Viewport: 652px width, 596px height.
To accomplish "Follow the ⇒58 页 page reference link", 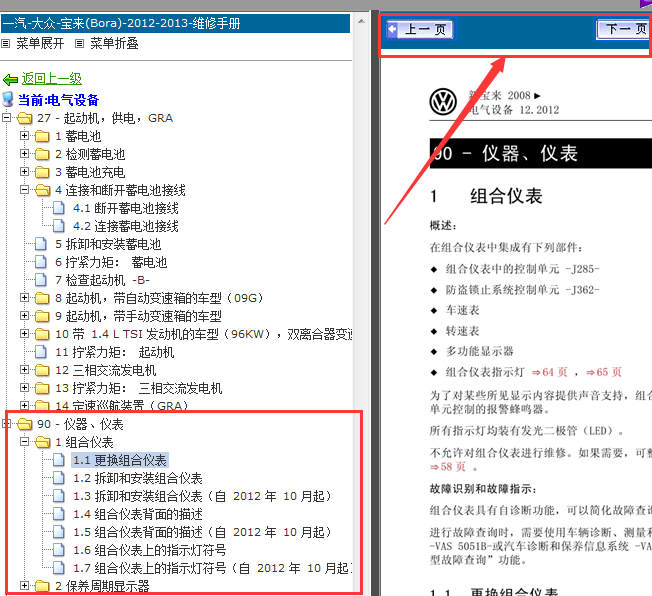I will tap(448, 467).
